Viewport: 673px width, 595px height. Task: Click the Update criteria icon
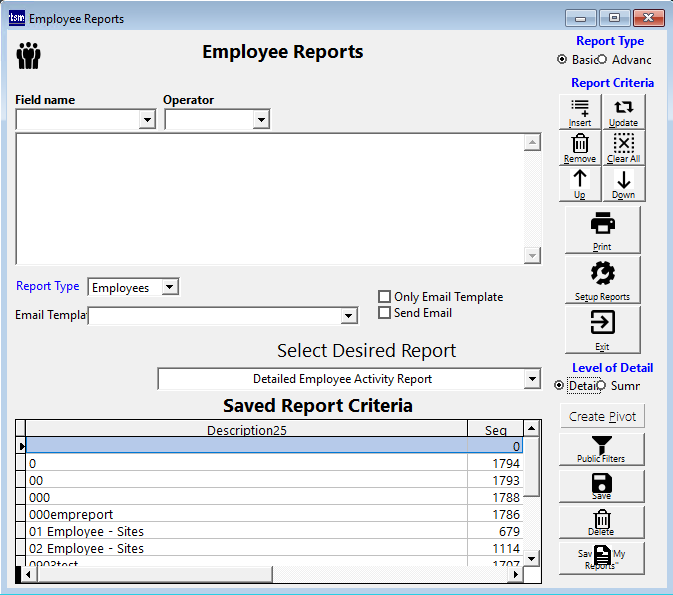click(623, 108)
